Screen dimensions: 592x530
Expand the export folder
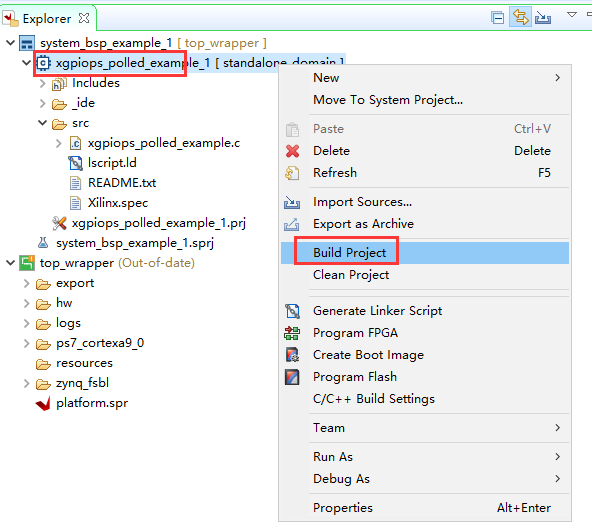[26, 283]
